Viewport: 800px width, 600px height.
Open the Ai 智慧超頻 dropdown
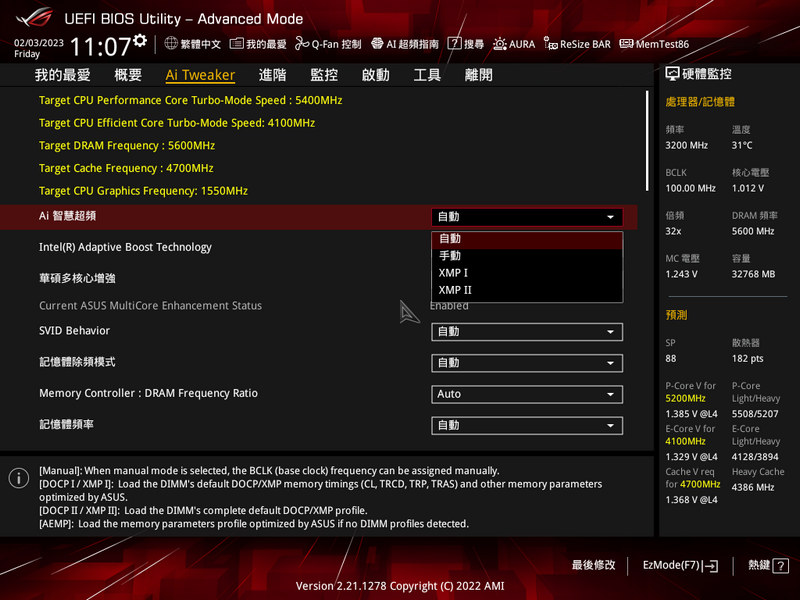[x=527, y=217]
